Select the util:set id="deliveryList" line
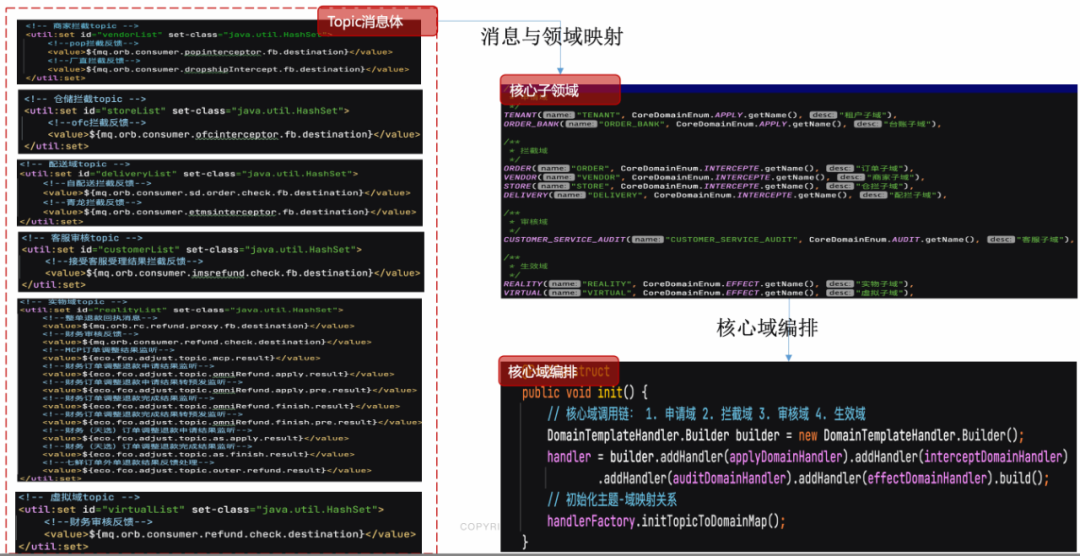 coord(189,174)
